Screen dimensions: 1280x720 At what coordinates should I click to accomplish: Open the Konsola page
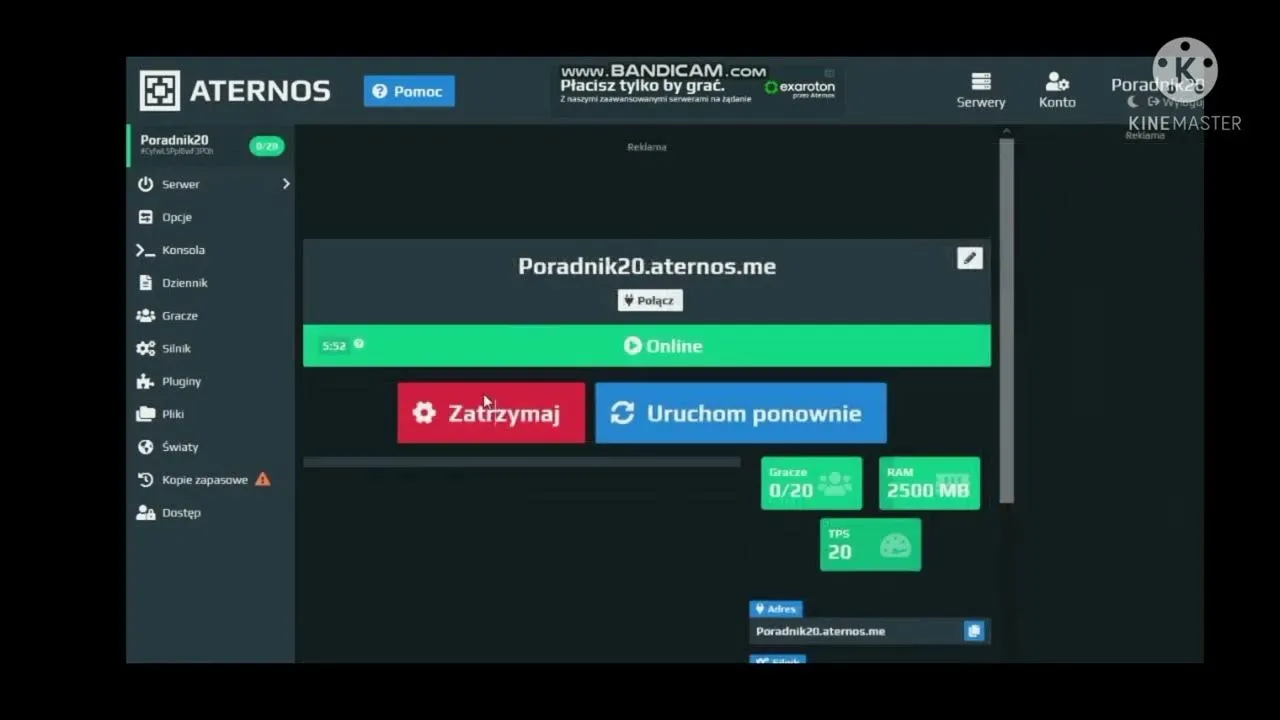(x=211, y=250)
